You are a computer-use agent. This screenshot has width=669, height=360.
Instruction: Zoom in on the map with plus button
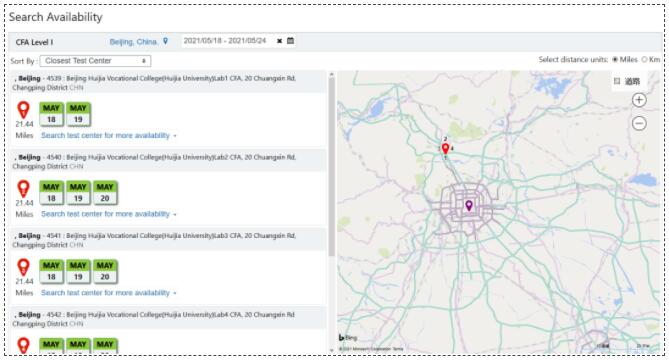click(639, 100)
